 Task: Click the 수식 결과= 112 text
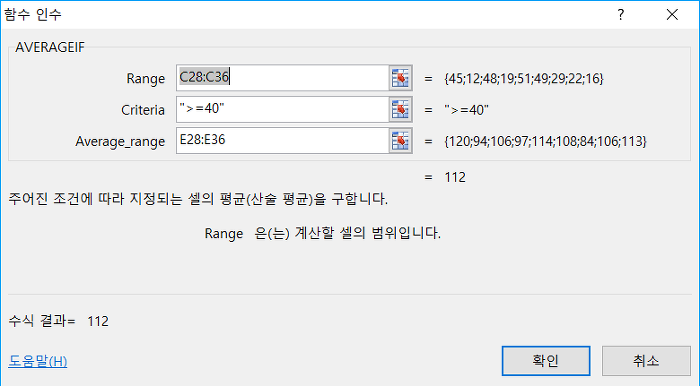pos(58,321)
